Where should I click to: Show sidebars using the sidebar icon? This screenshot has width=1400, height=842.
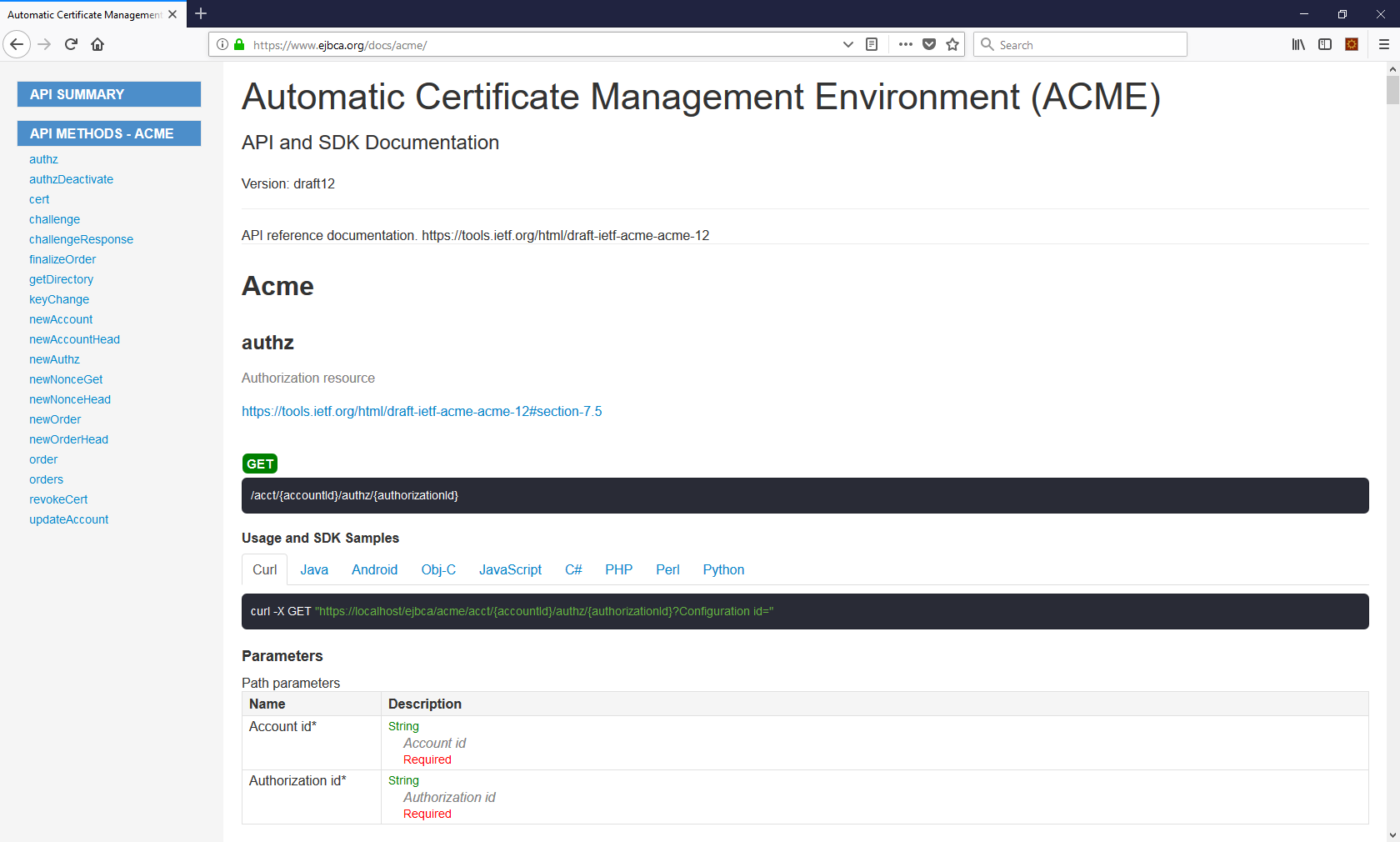click(1325, 44)
